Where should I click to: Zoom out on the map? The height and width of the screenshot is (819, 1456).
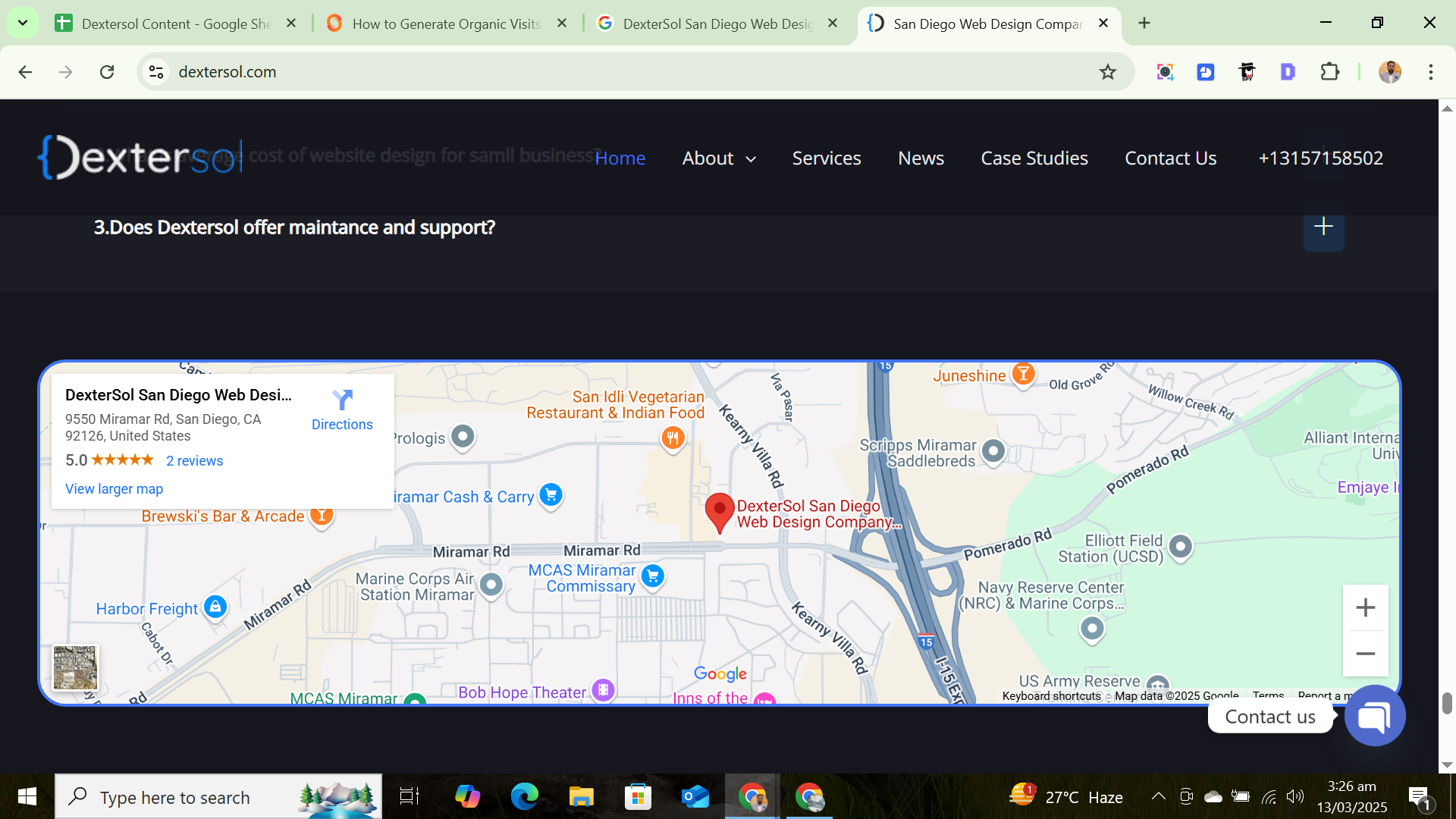[1365, 654]
